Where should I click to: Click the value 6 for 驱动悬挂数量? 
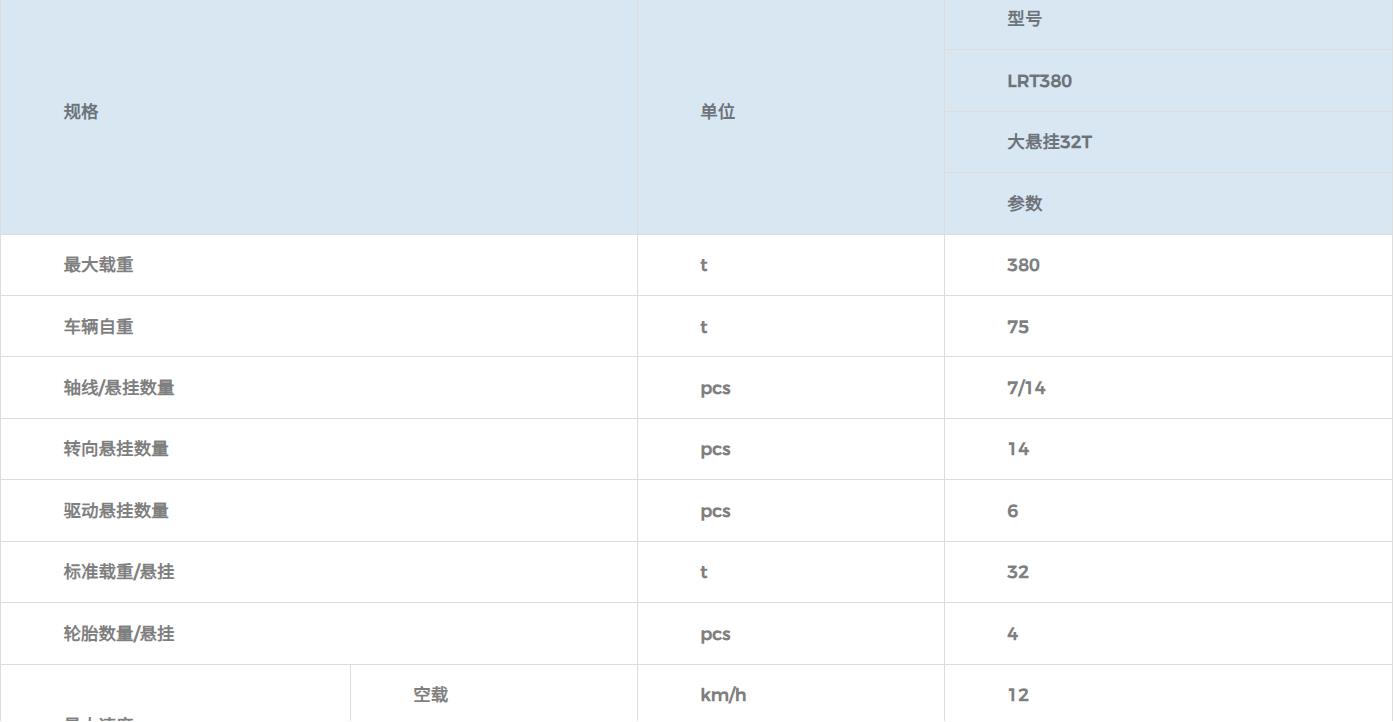[1013, 511]
